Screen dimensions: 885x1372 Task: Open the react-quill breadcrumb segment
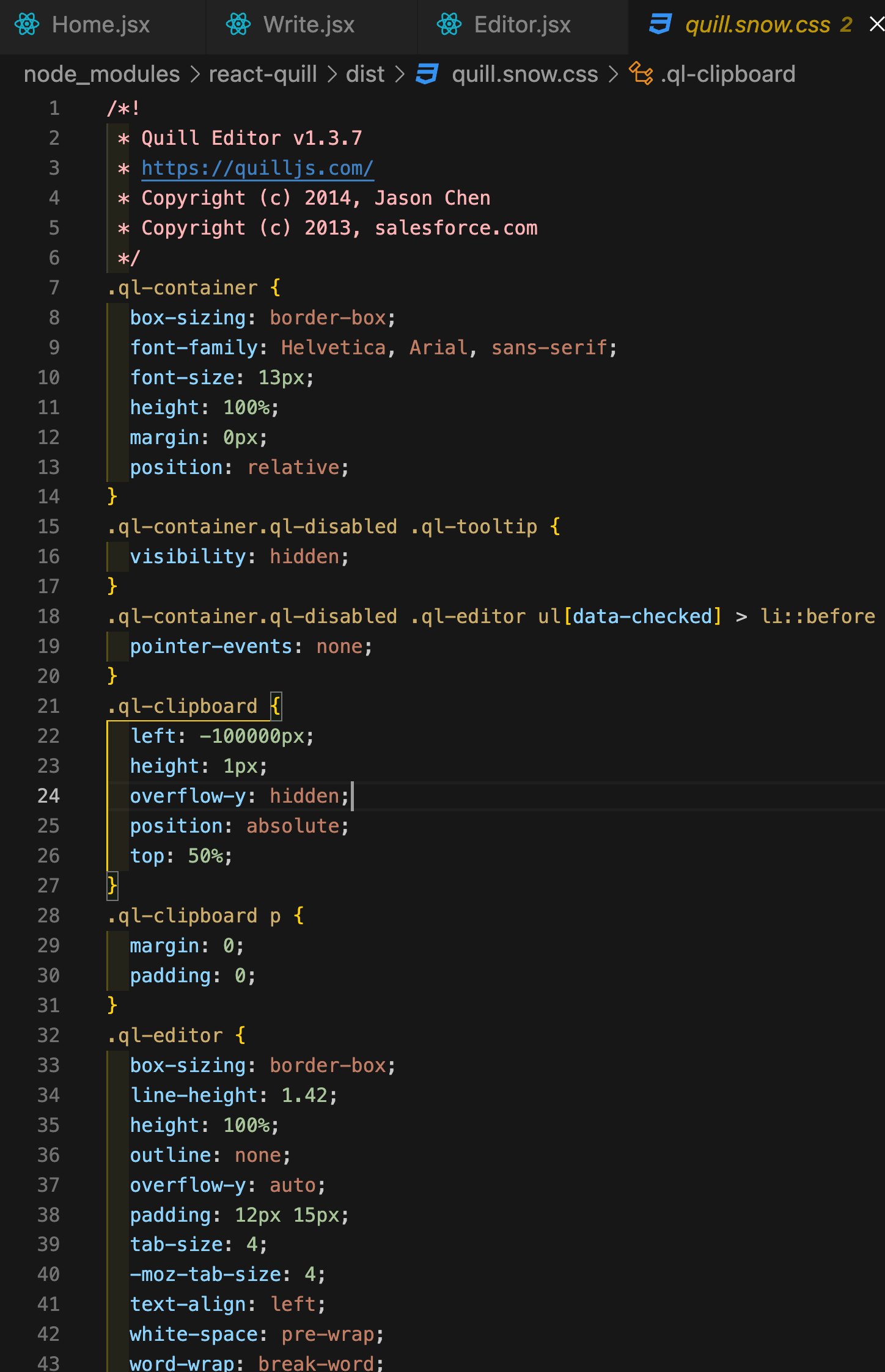pyautogui.click(x=263, y=74)
